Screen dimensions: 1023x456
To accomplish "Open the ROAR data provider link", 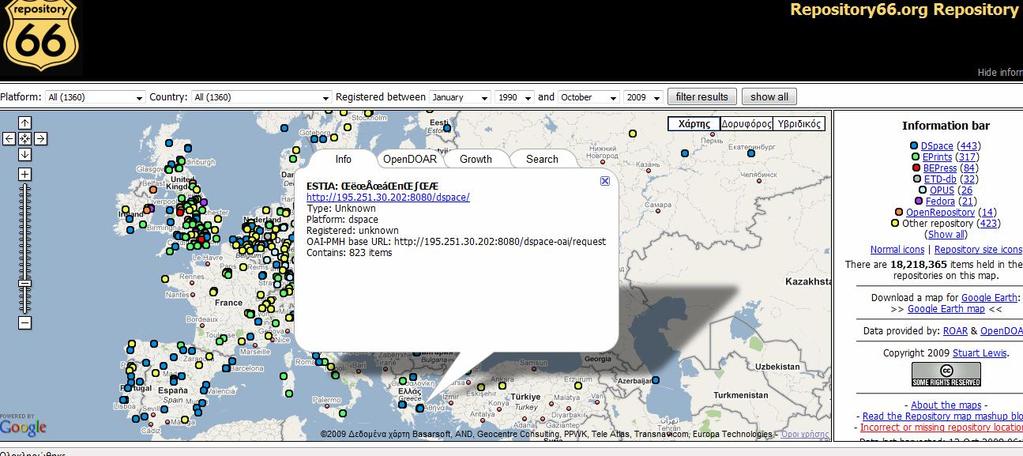I will click(x=956, y=331).
